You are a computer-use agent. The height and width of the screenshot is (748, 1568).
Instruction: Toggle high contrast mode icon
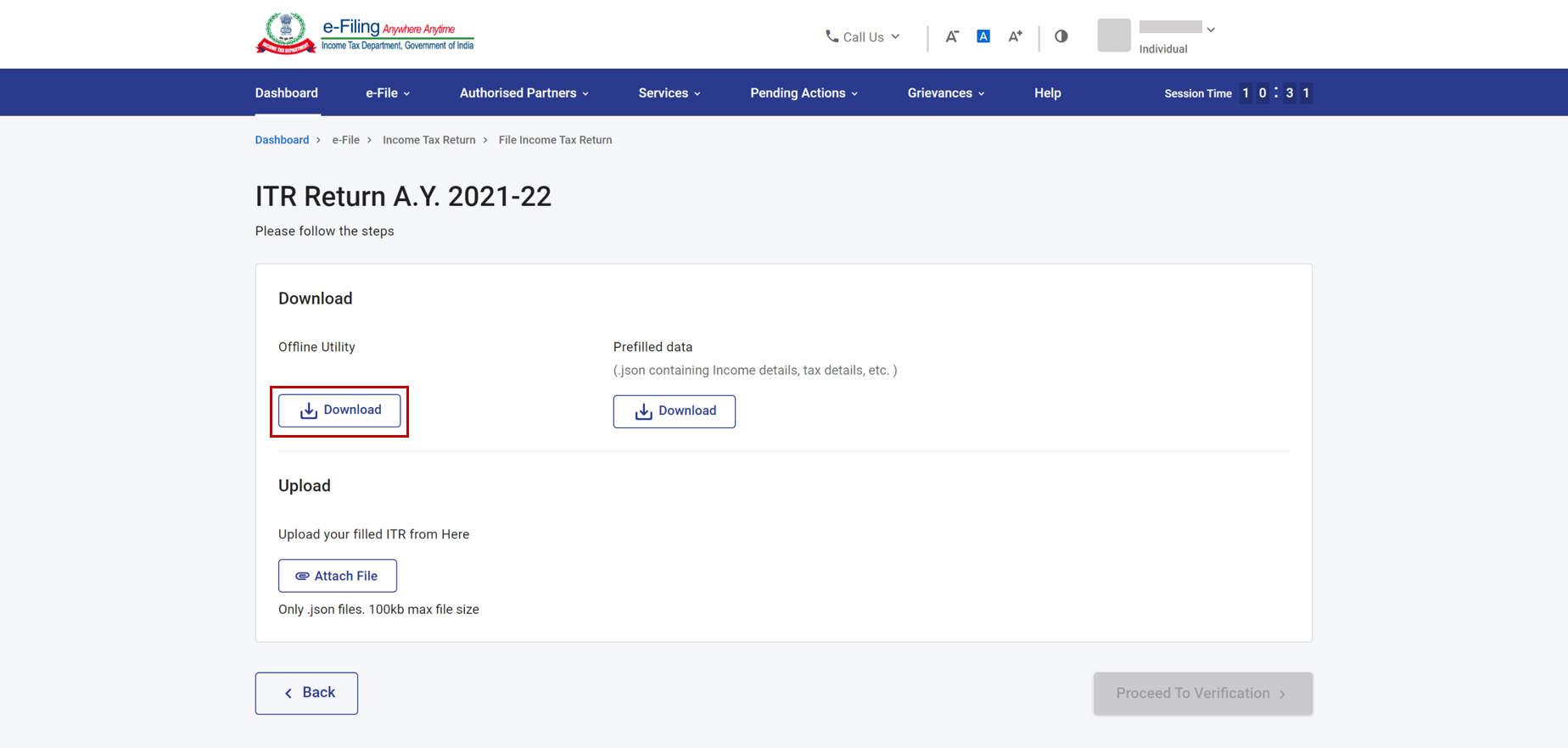point(1061,36)
